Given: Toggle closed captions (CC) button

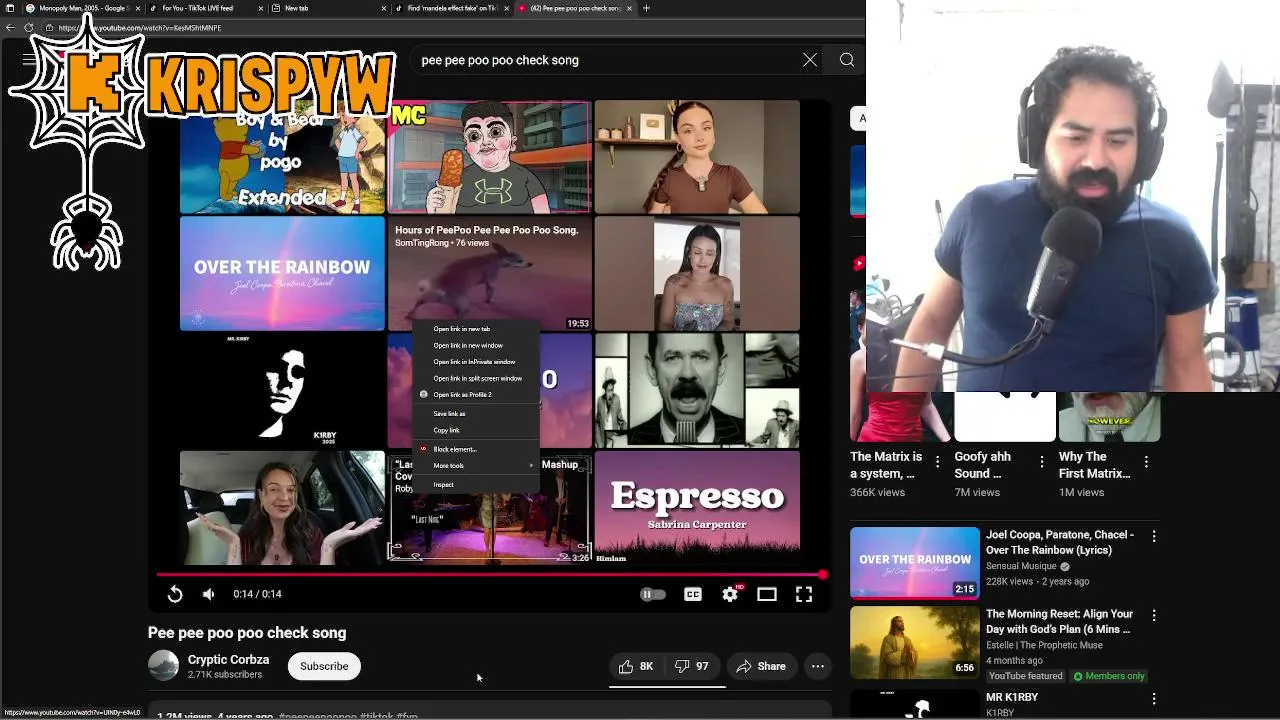Looking at the screenshot, I should pyautogui.click(x=693, y=594).
